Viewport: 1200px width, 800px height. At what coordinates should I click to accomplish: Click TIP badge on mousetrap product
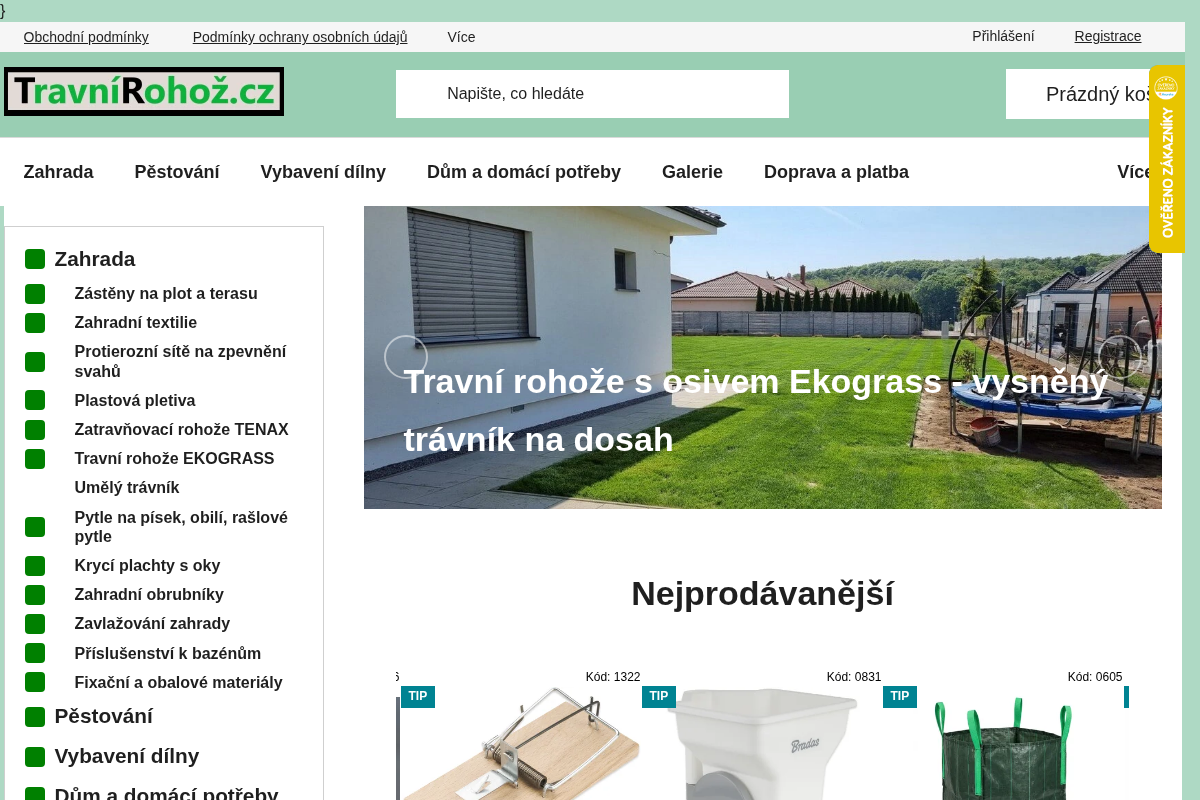[418, 696]
